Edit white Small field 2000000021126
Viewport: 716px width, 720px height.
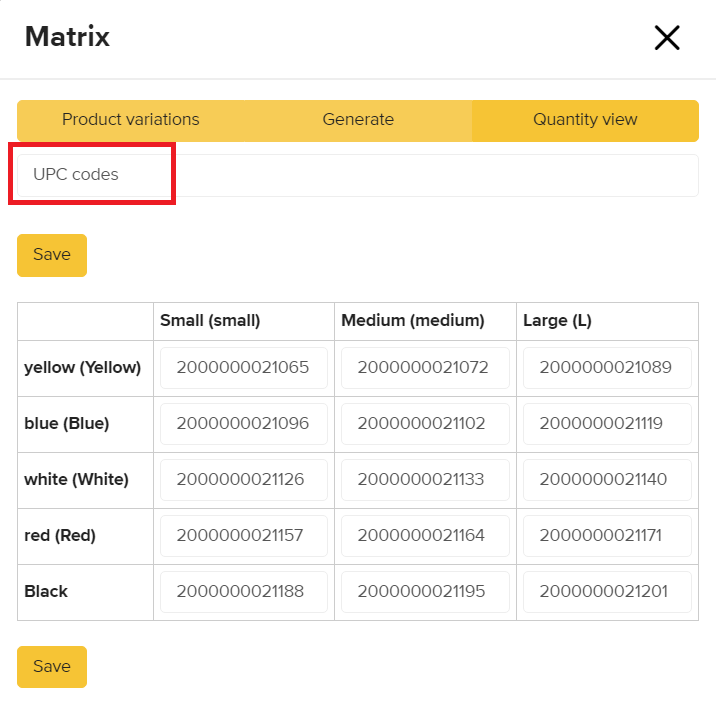pyautogui.click(x=244, y=480)
